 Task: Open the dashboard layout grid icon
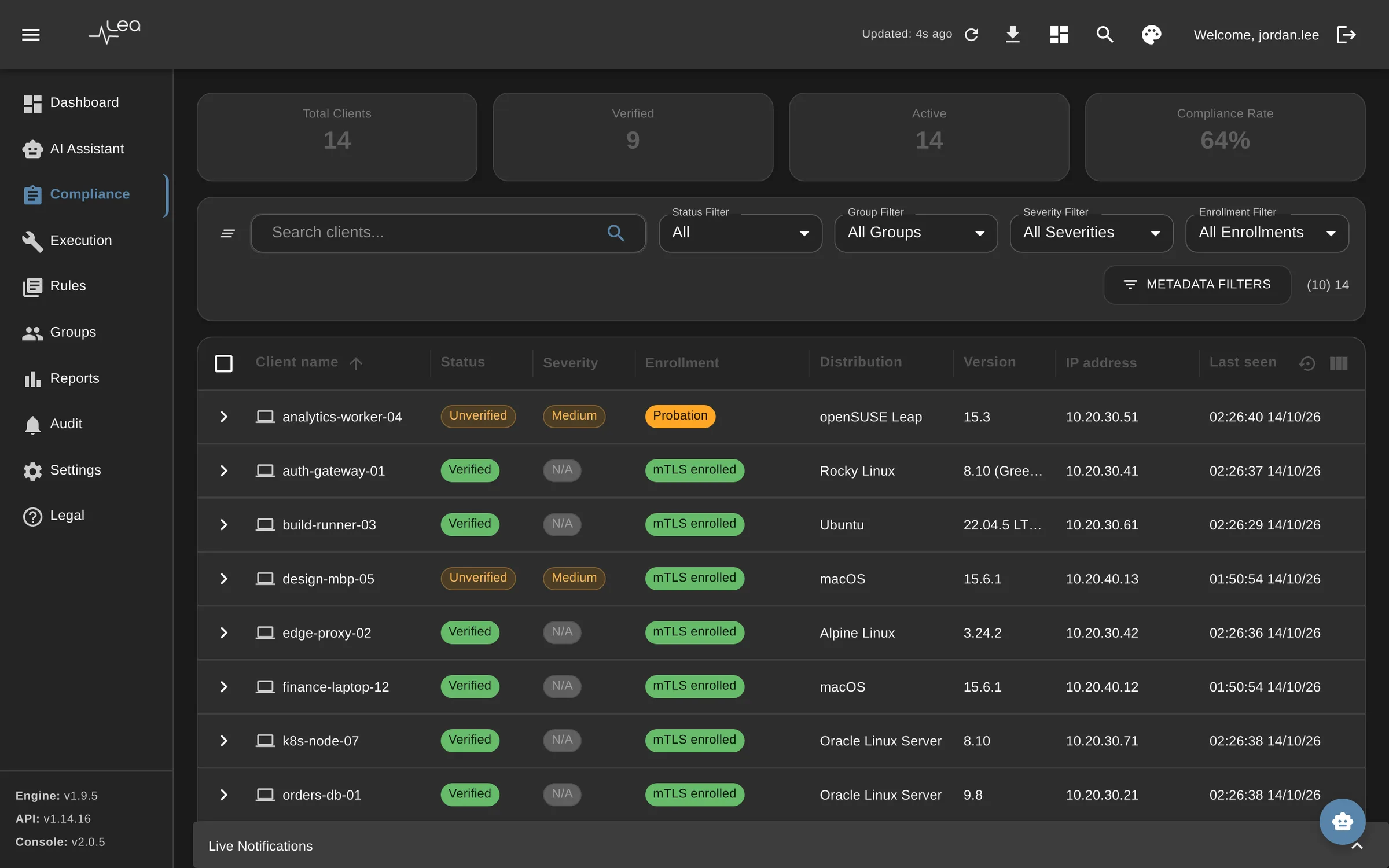1059,35
